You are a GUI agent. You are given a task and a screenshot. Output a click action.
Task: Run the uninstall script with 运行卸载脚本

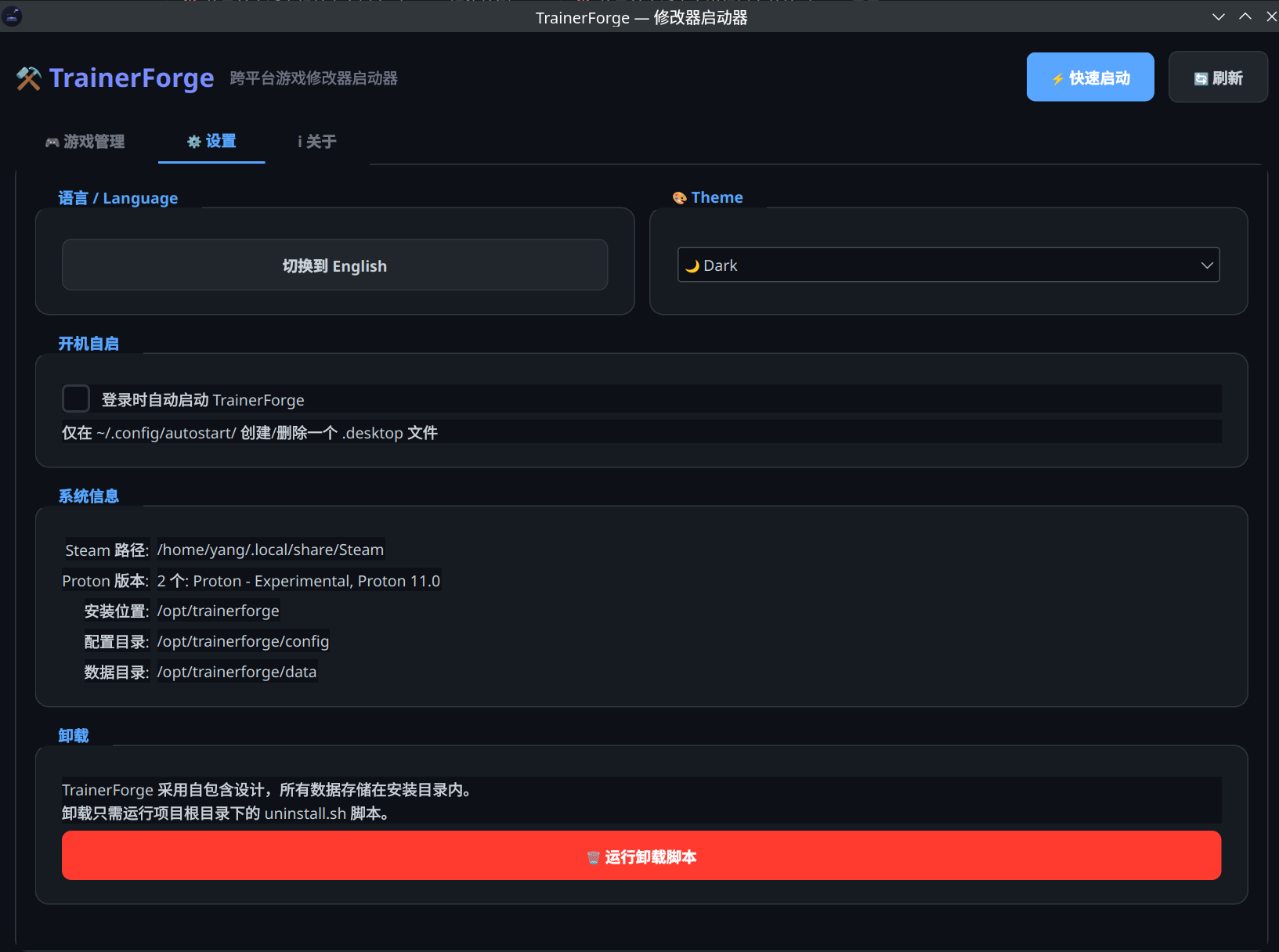point(641,855)
